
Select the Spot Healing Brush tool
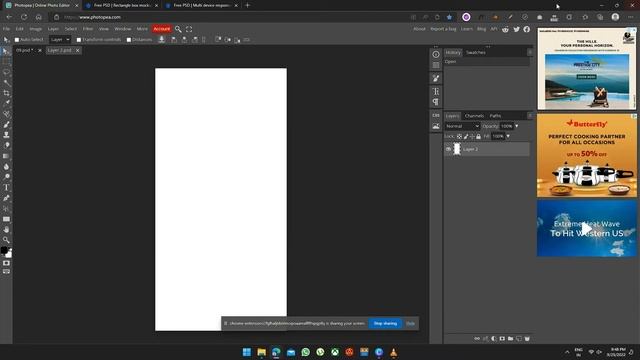[x=6, y=114]
